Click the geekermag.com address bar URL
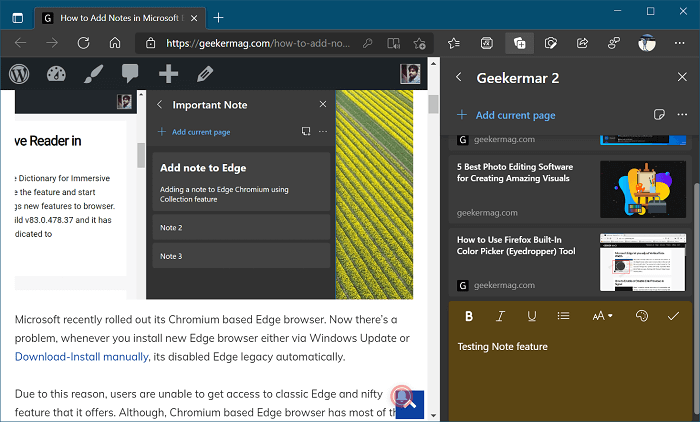Image resolution: width=700 pixels, height=422 pixels. pyautogui.click(x=258, y=43)
